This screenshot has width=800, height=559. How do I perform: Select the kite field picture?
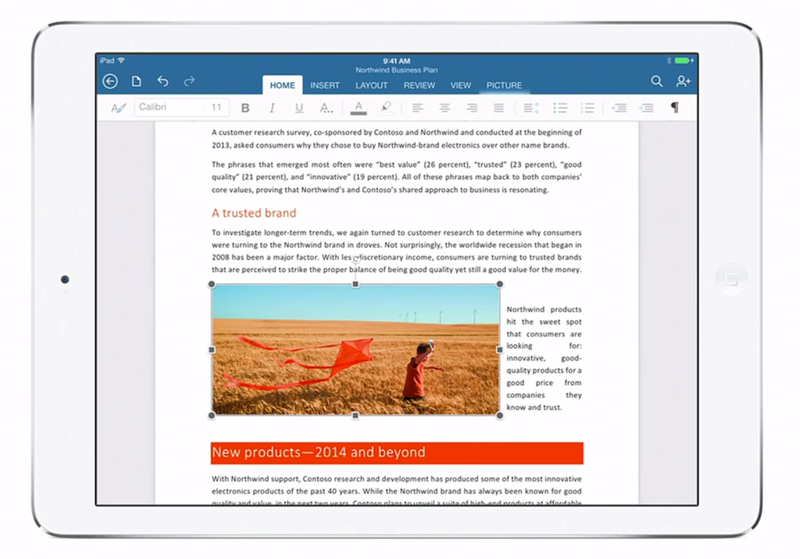[x=356, y=349]
